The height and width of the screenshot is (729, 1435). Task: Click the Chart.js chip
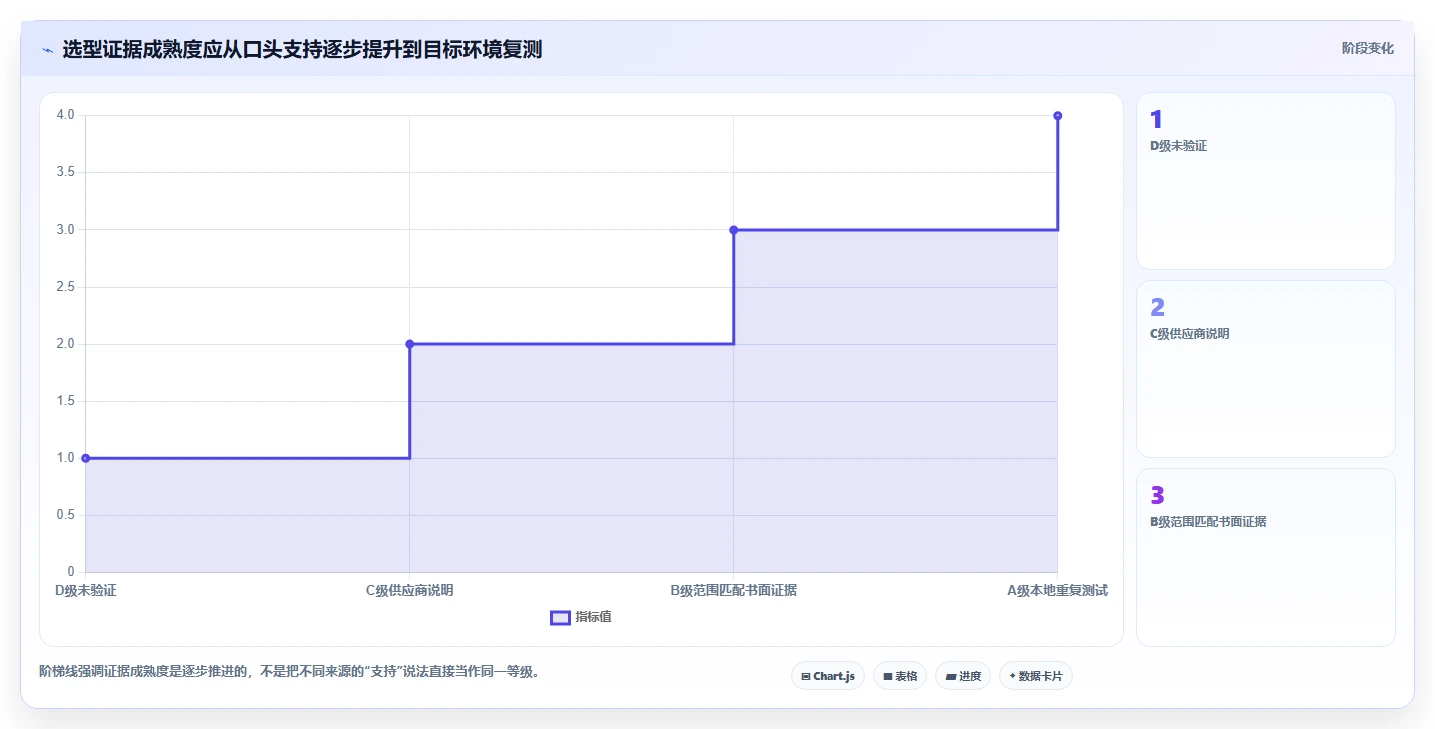click(828, 676)
